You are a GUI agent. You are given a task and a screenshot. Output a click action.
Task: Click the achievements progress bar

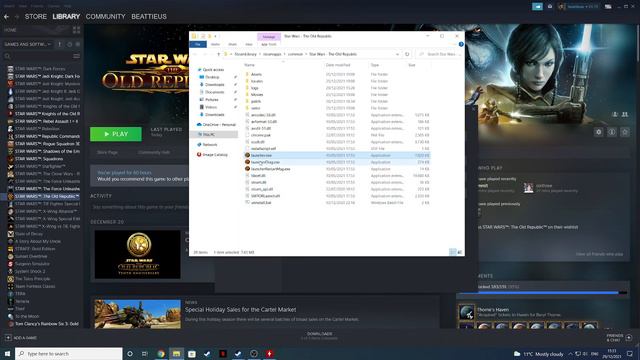coord(542,293)
